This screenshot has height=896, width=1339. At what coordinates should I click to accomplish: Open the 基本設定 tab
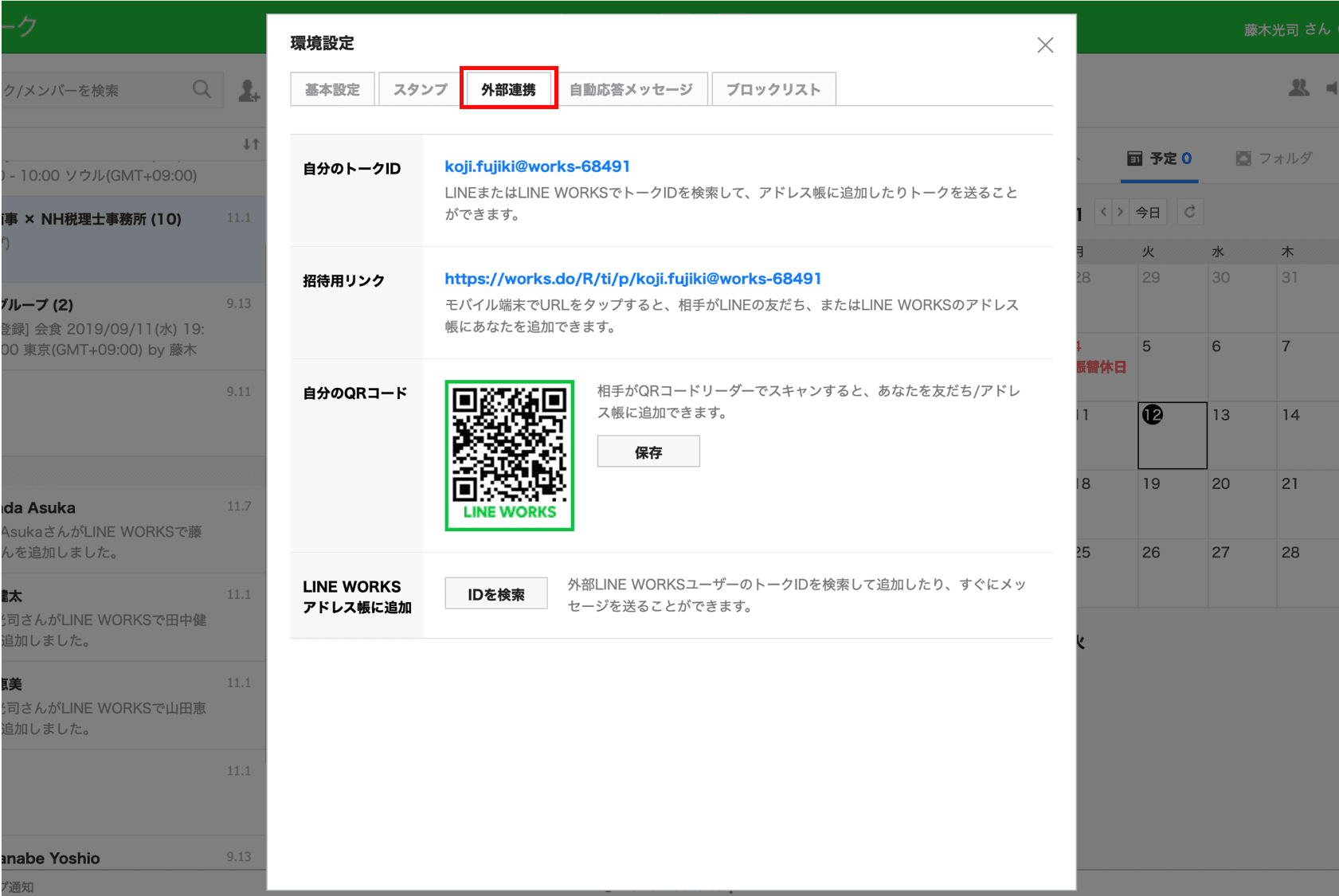[x=332, y=89]
